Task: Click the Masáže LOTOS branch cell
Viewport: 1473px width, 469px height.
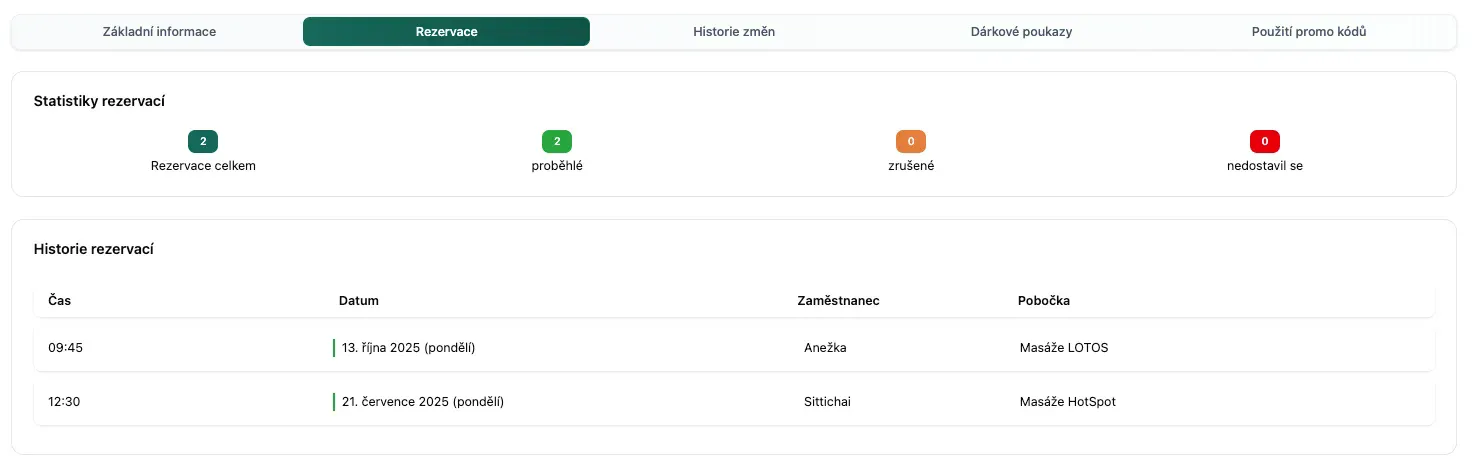Action: [x=1064, y=348]
